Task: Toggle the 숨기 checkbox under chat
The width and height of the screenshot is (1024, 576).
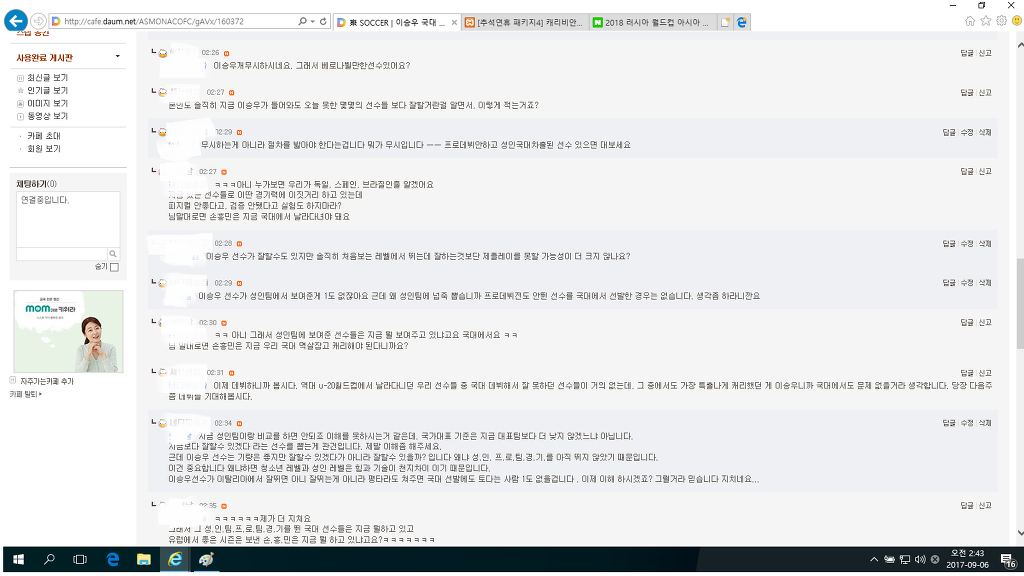Action: click(x=114, y=267)
